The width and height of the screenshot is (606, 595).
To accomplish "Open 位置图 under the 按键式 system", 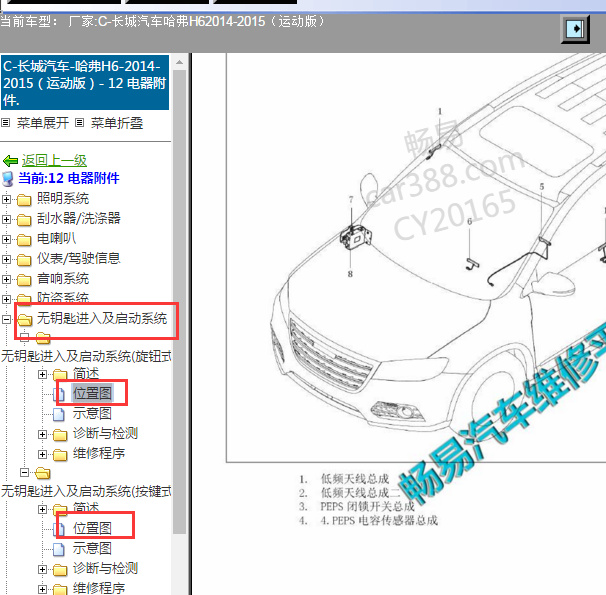I will [92, 529].
